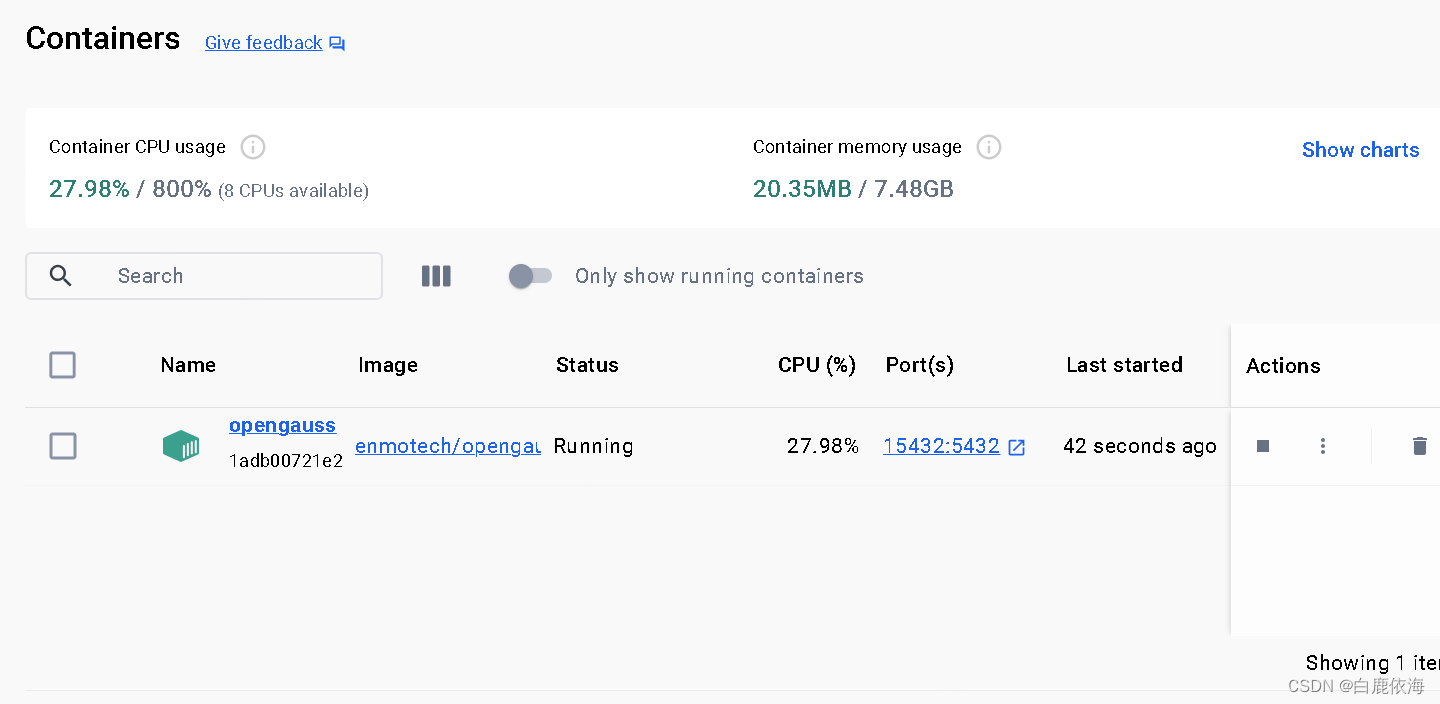This screenshot has width=1440, height=704.
Task: Open the container memory usage info tooltip
Action: pos(988,147)
